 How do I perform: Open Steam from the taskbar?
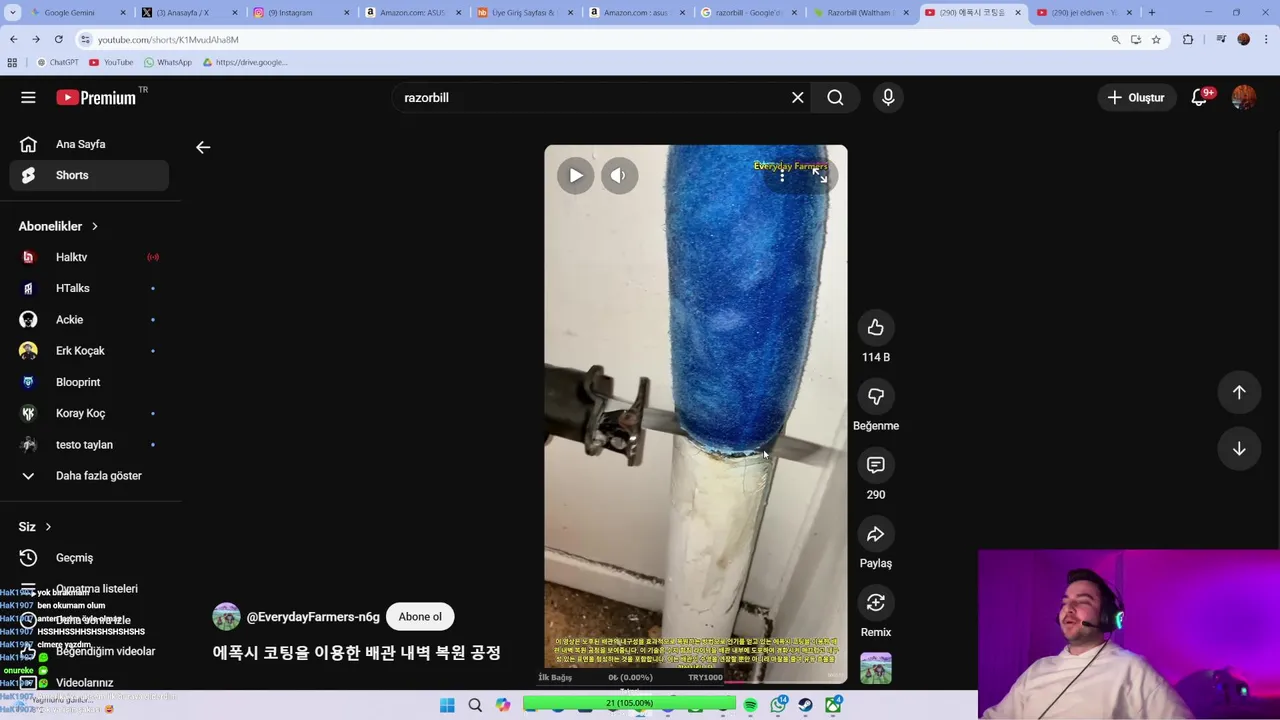pyautogui.click(x=805, y=705)
